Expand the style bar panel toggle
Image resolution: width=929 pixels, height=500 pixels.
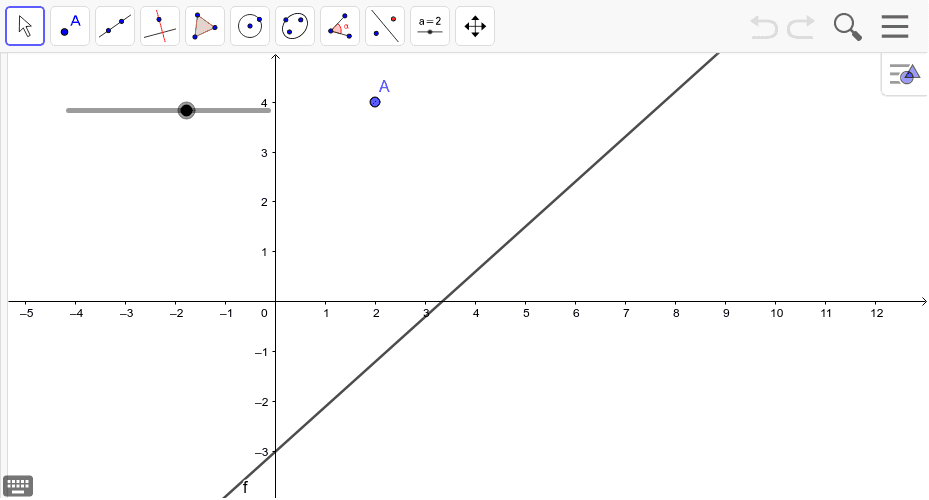pyautogui.click(x=904, y=74)
